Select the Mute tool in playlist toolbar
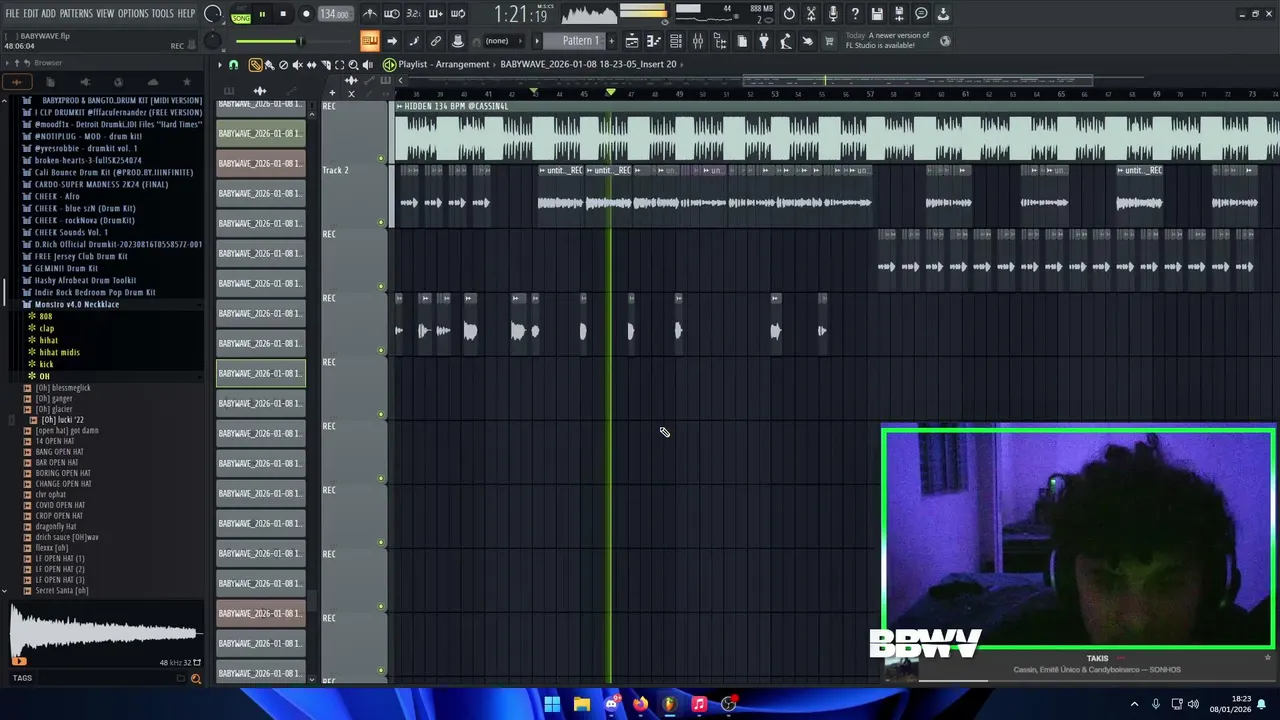1280x720 pixels. [297, 65]
